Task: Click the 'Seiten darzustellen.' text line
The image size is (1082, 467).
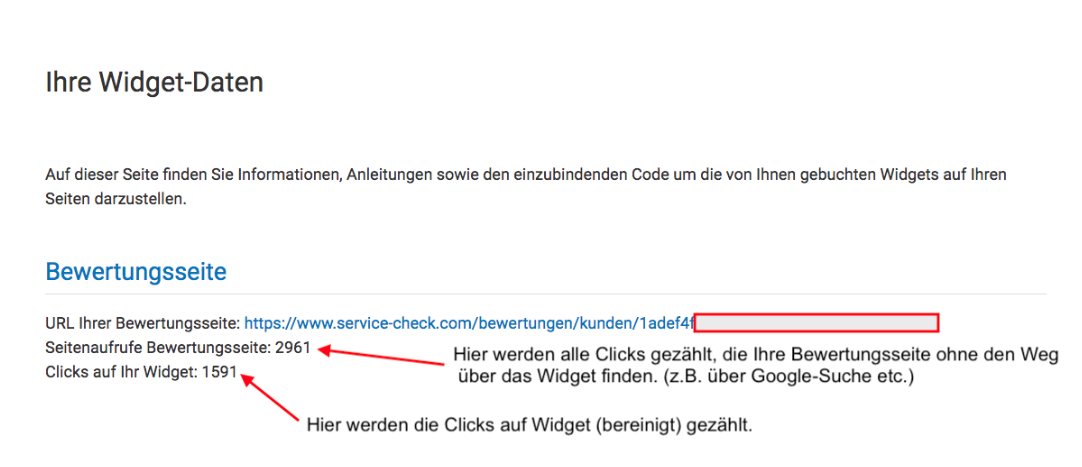Action: [x=115, y=203]
